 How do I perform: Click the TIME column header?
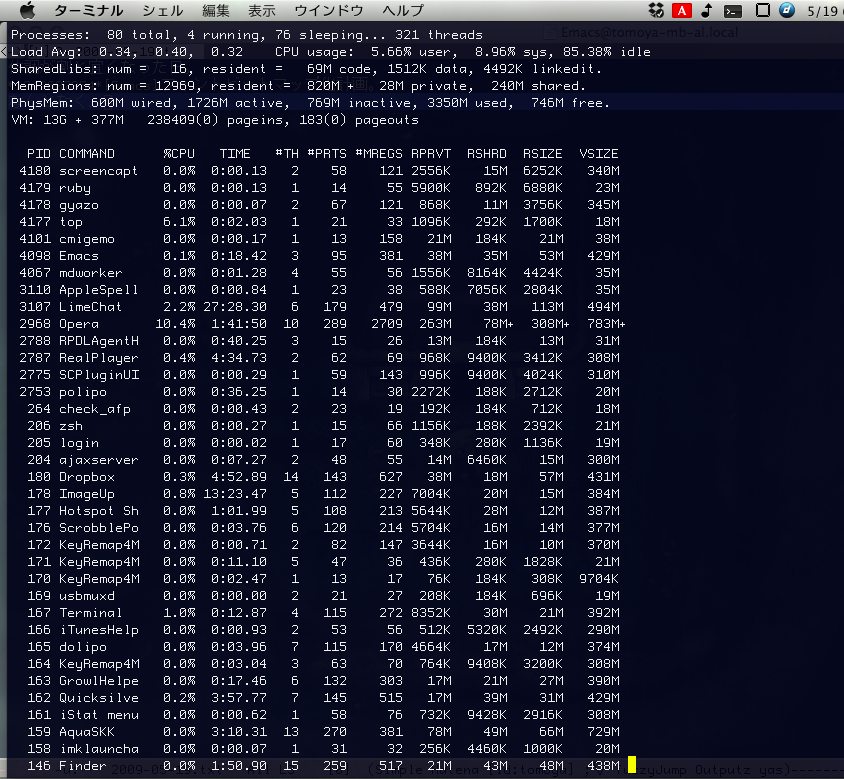pyautogui.click(x=235, y=153)
